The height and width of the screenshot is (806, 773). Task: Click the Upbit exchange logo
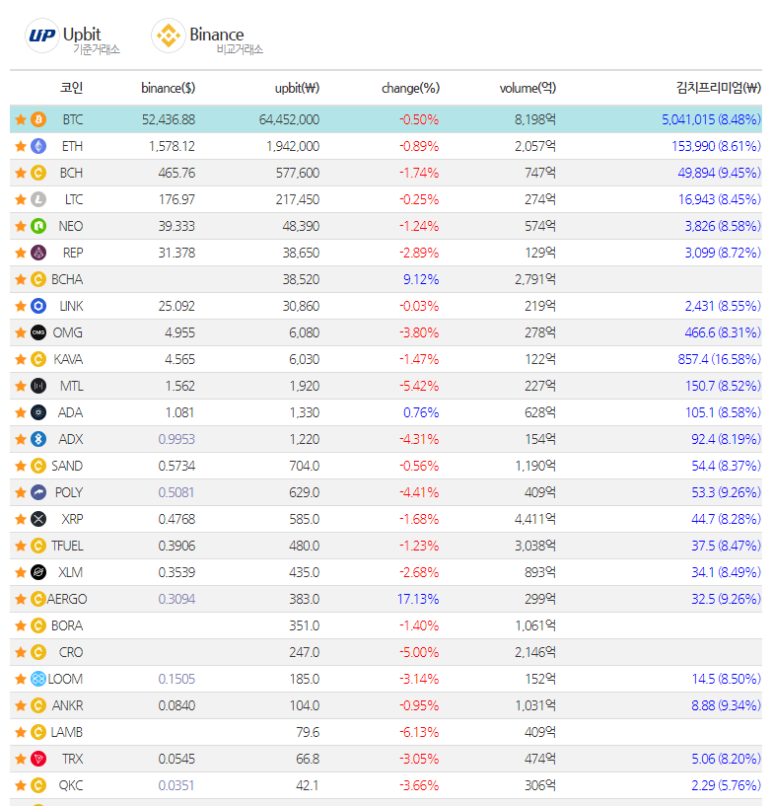[x=42, y=35]
